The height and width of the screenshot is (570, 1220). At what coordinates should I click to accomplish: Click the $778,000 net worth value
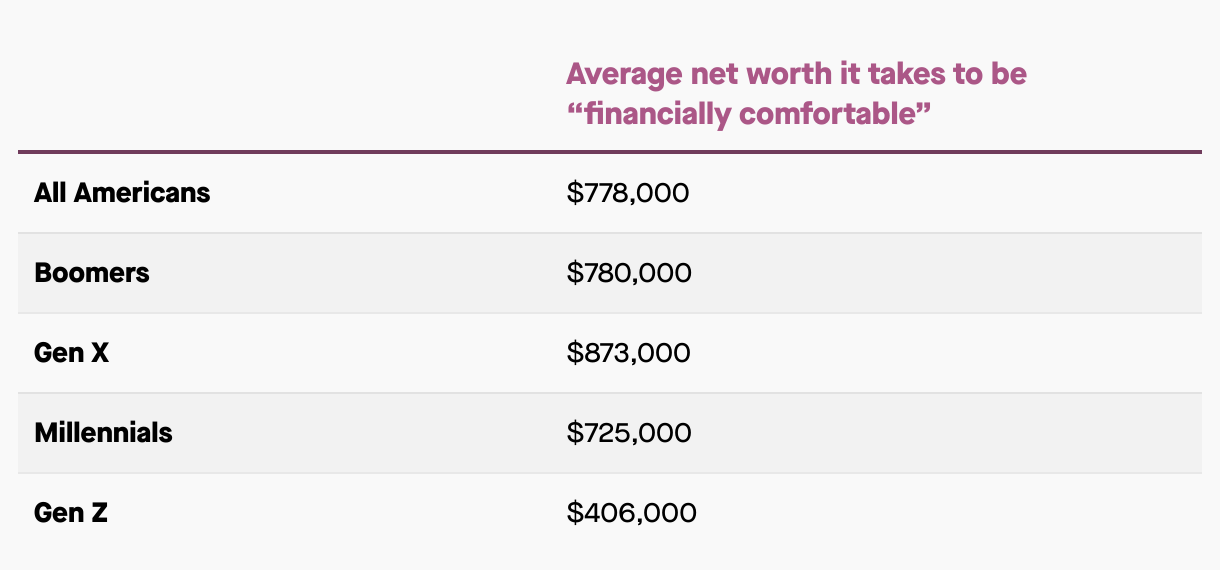coord(628,192)
